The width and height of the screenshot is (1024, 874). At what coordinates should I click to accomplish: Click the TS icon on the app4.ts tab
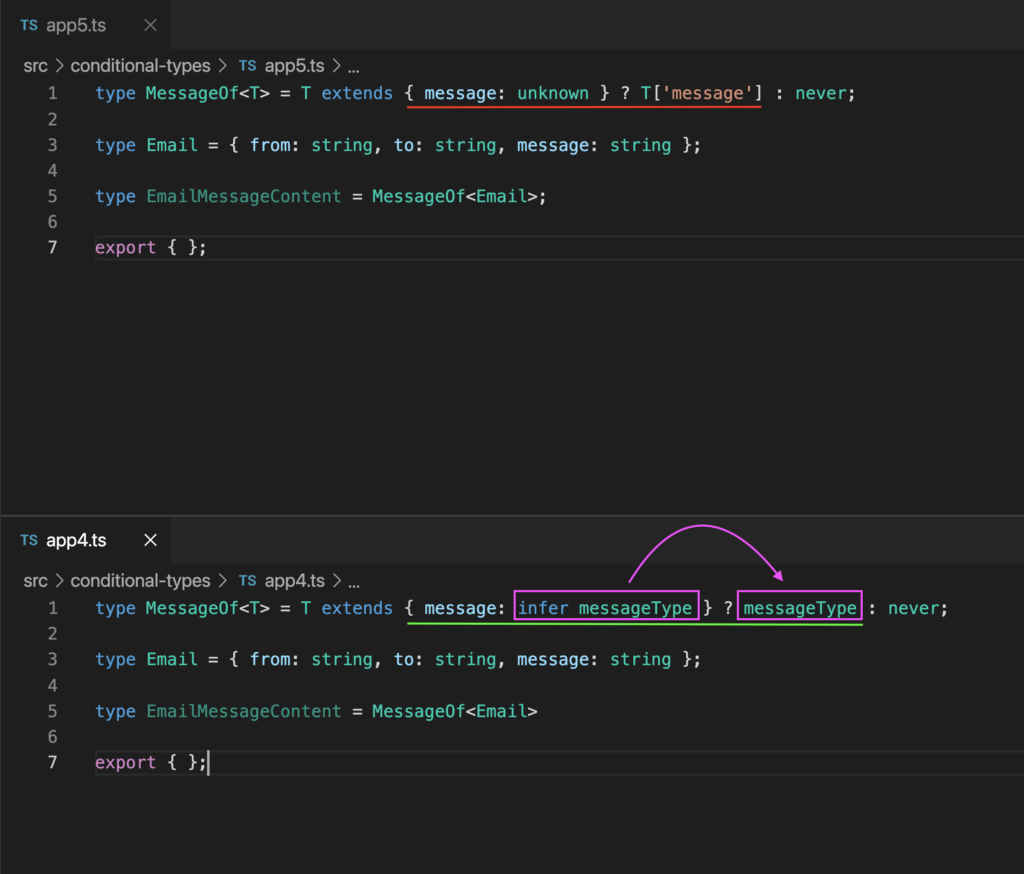point(28,540)
